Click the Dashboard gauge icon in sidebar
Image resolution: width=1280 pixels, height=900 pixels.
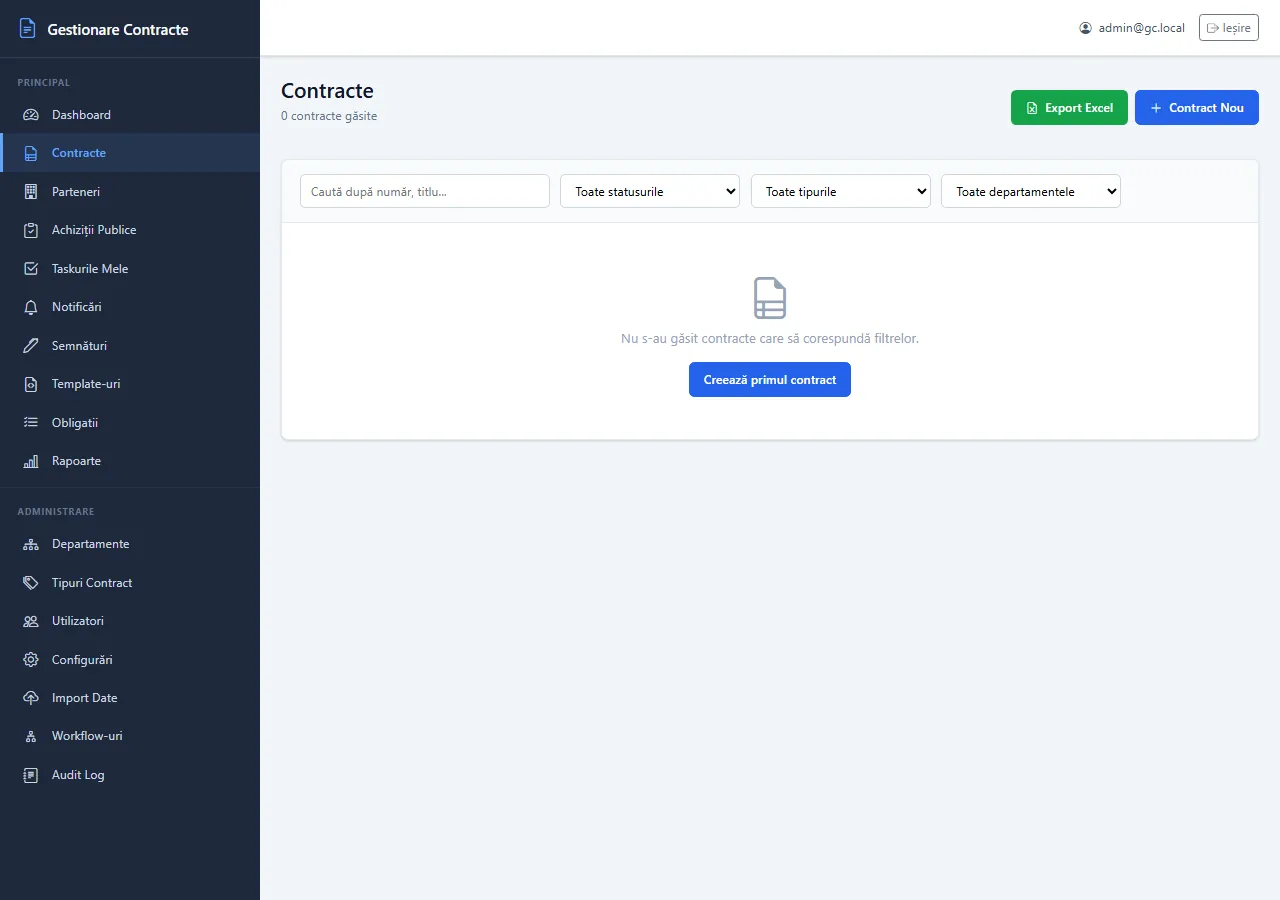pyautogui.click(x=31, y=115)
